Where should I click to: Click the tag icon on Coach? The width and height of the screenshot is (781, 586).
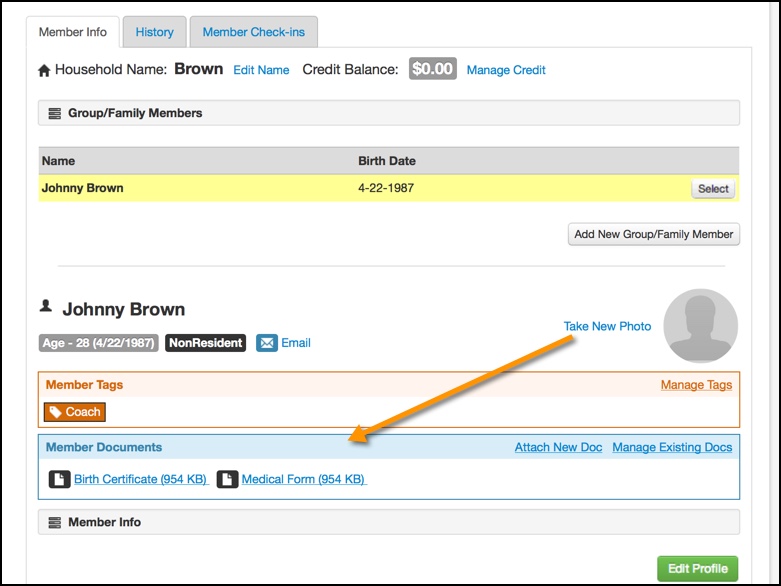tap(55, 412)
